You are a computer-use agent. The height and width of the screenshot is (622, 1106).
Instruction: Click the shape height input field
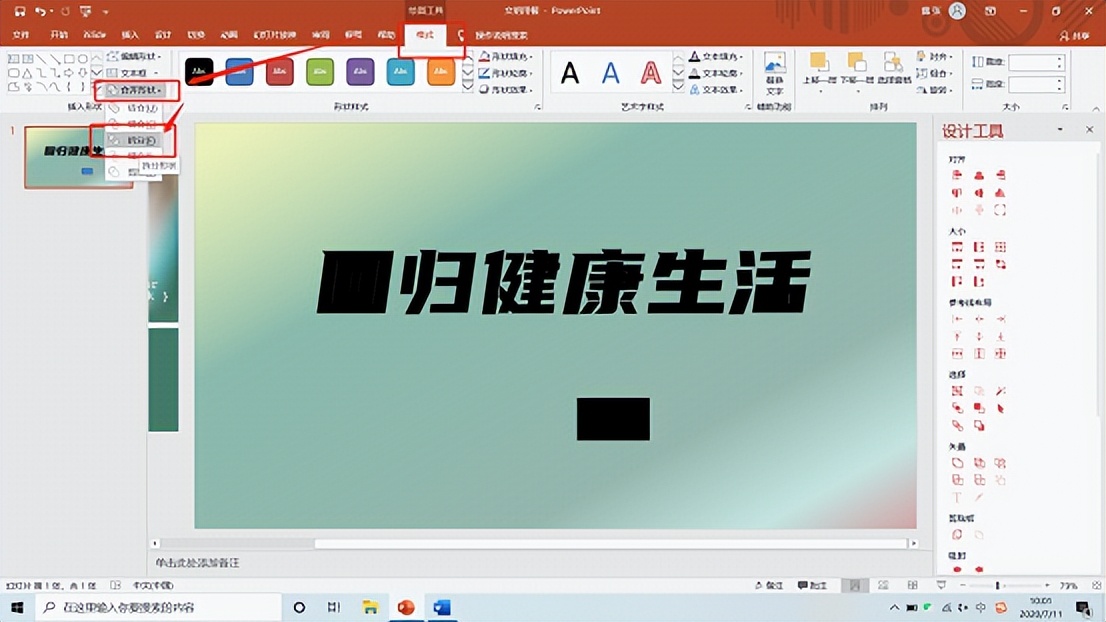click(x=1035, y=62)
